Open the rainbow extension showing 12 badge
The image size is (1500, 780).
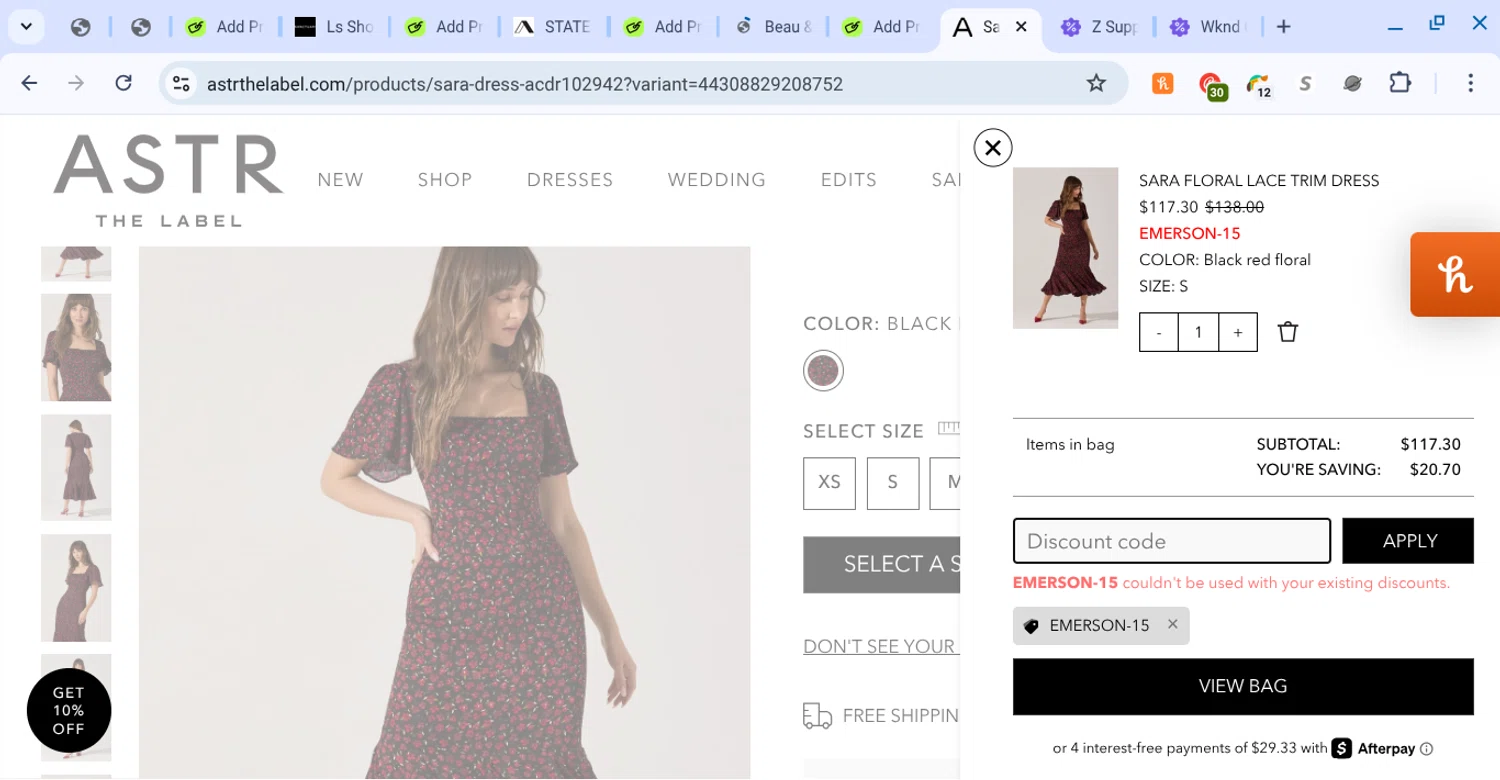1259,86
